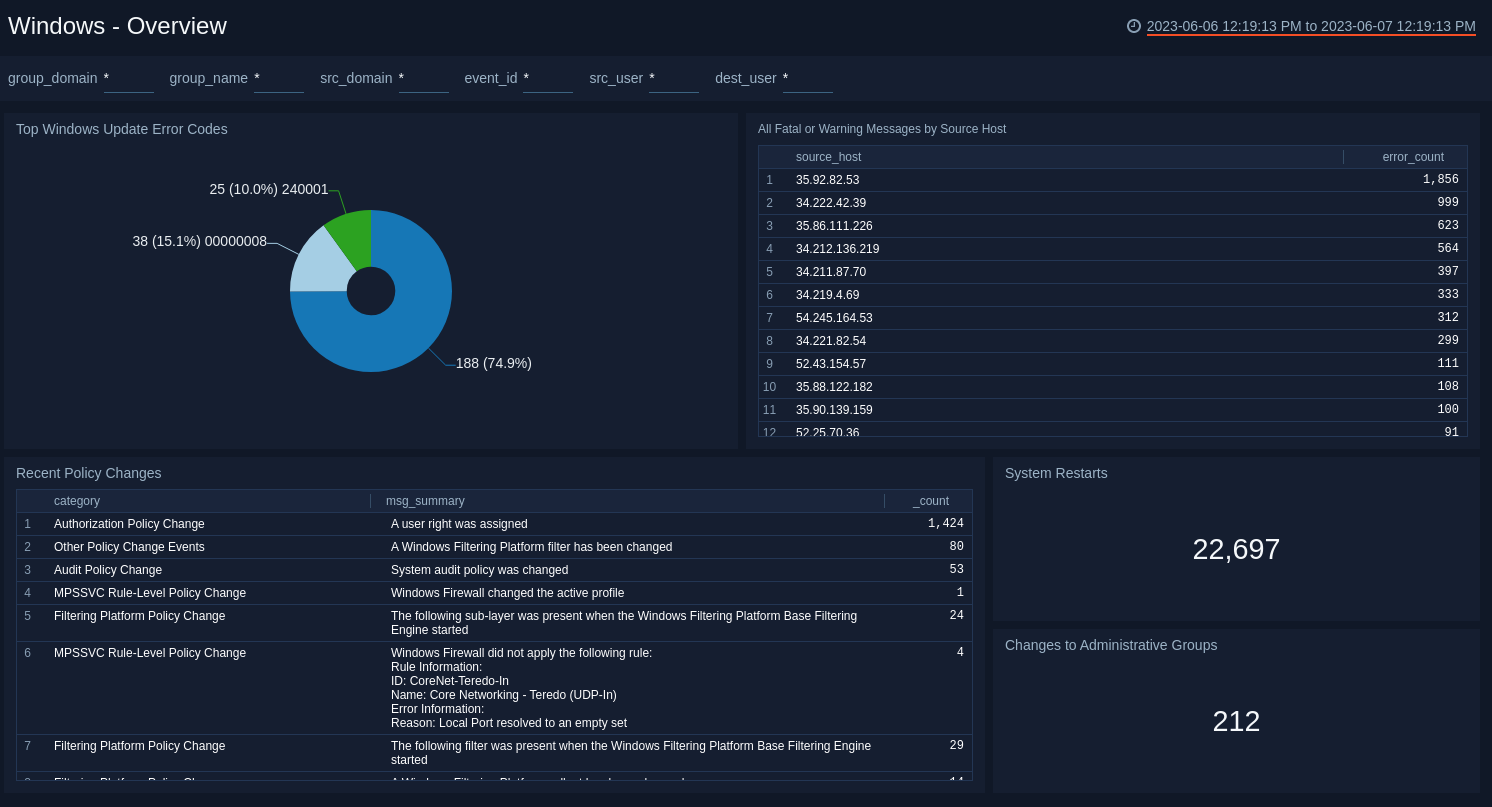The image size is (1492, 807).
Task: Select source host 34.222.42.39
Action: pos(831,203)
